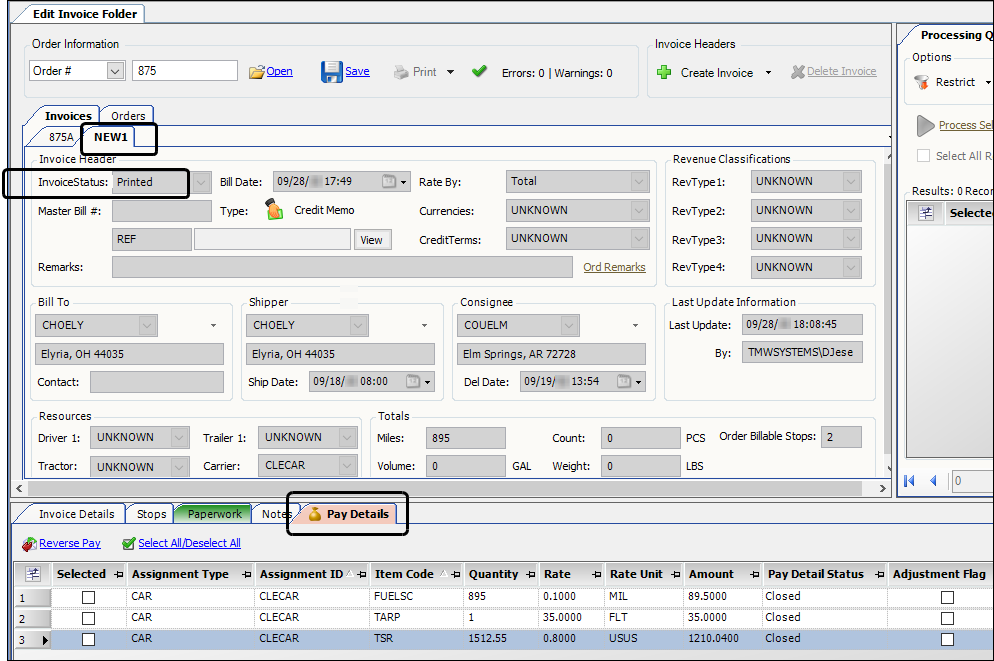Click the Restrict funnel icon
Viewport: 994px width, 661px height.
pyautogui.click(x=921, y=82)
